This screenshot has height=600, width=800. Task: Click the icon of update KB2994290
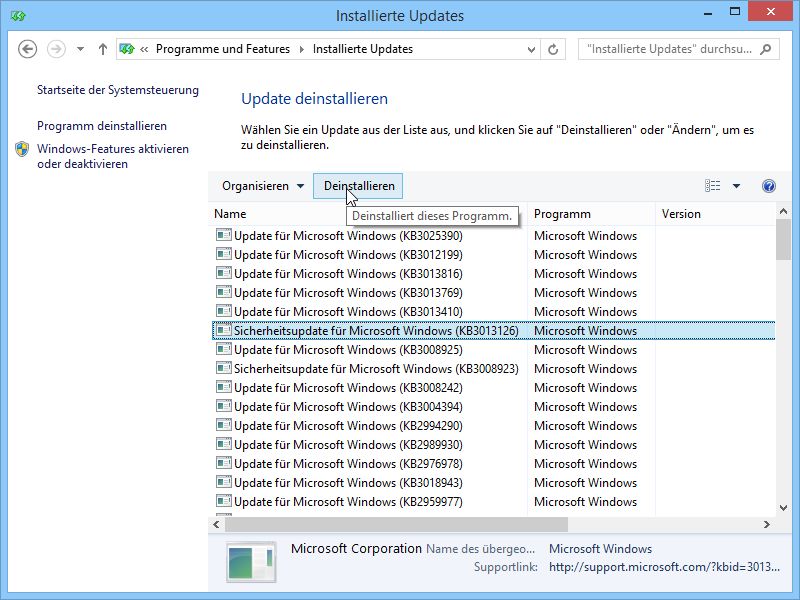point(223,424)
